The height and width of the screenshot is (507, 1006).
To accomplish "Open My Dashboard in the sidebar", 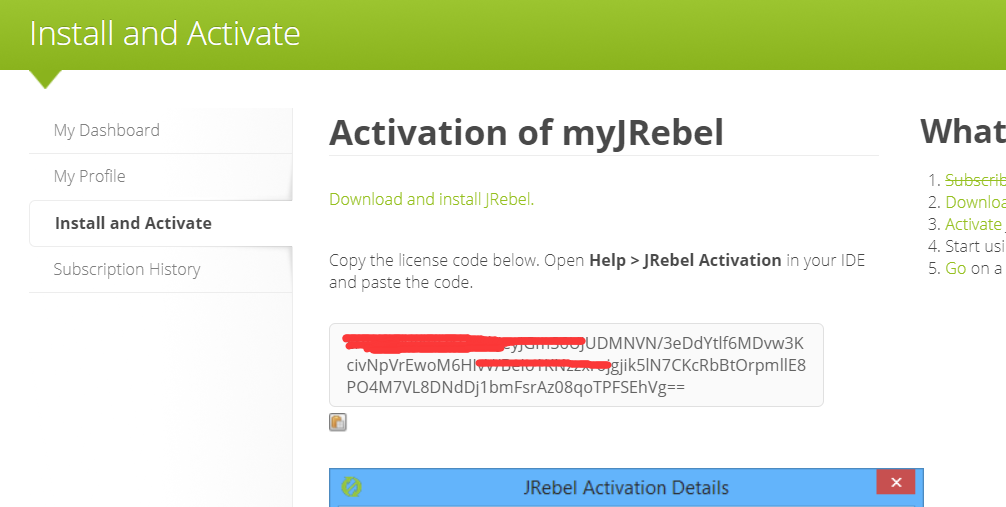I will [x=106, y=130].
